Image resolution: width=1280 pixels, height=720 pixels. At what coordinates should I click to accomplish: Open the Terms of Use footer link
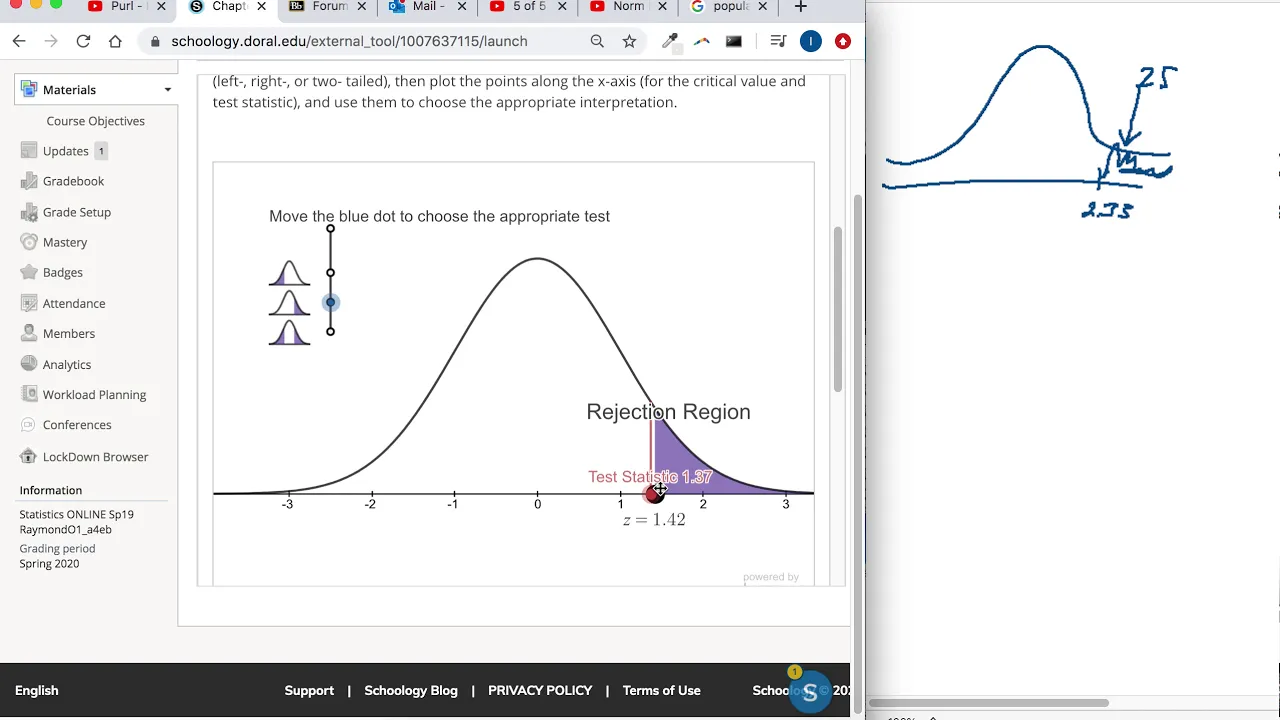pyautogui.click(x=661, y=691)
